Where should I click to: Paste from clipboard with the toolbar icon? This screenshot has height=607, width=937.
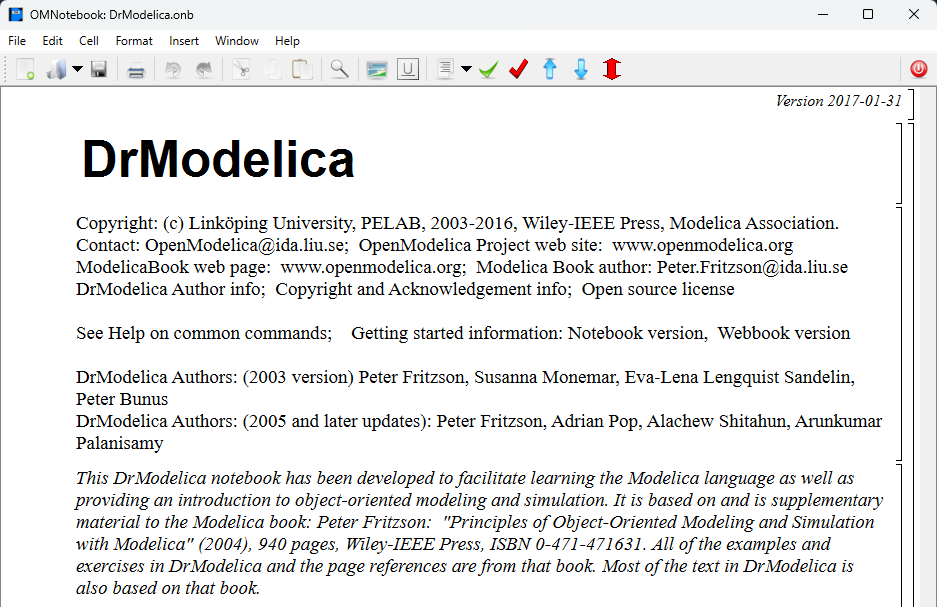pos(302,69)
